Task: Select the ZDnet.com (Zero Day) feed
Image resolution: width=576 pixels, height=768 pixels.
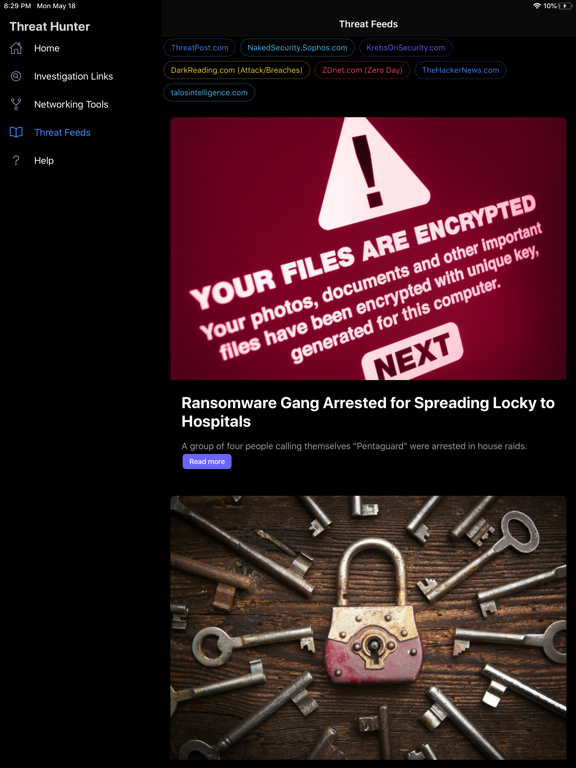Action: 362,70
